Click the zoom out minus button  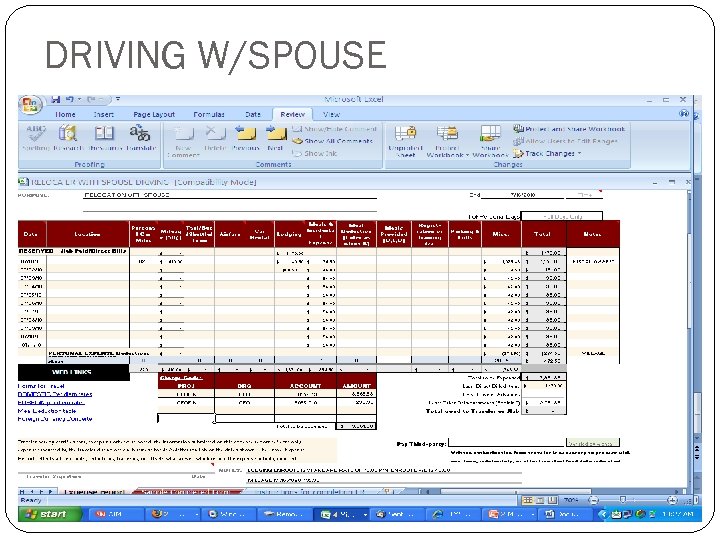point(593,500)
